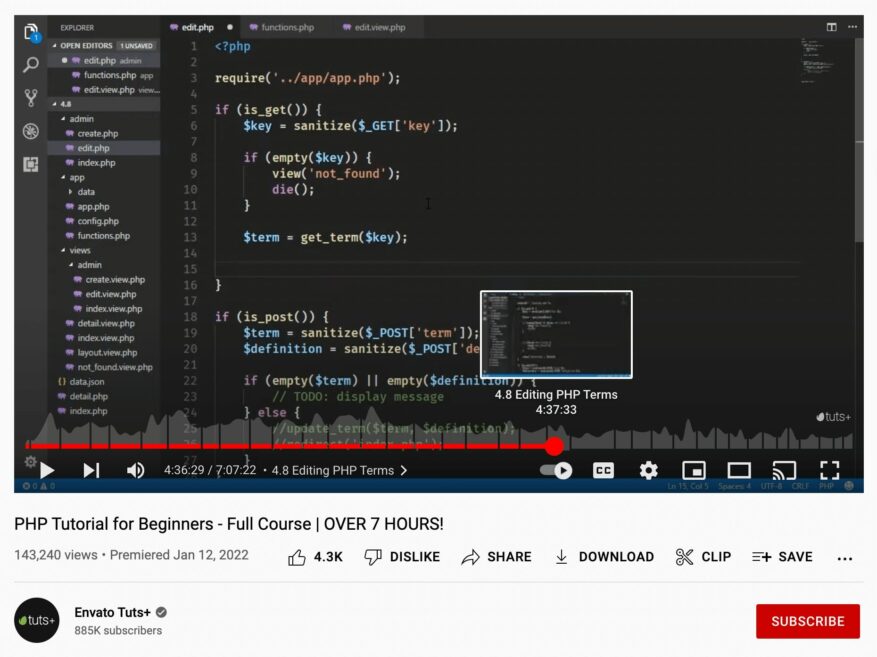Image resolution: width=877 pixels, height=657 pixels.
Task: Mute the video using the volume icon
Action: [x=135, y=470]
